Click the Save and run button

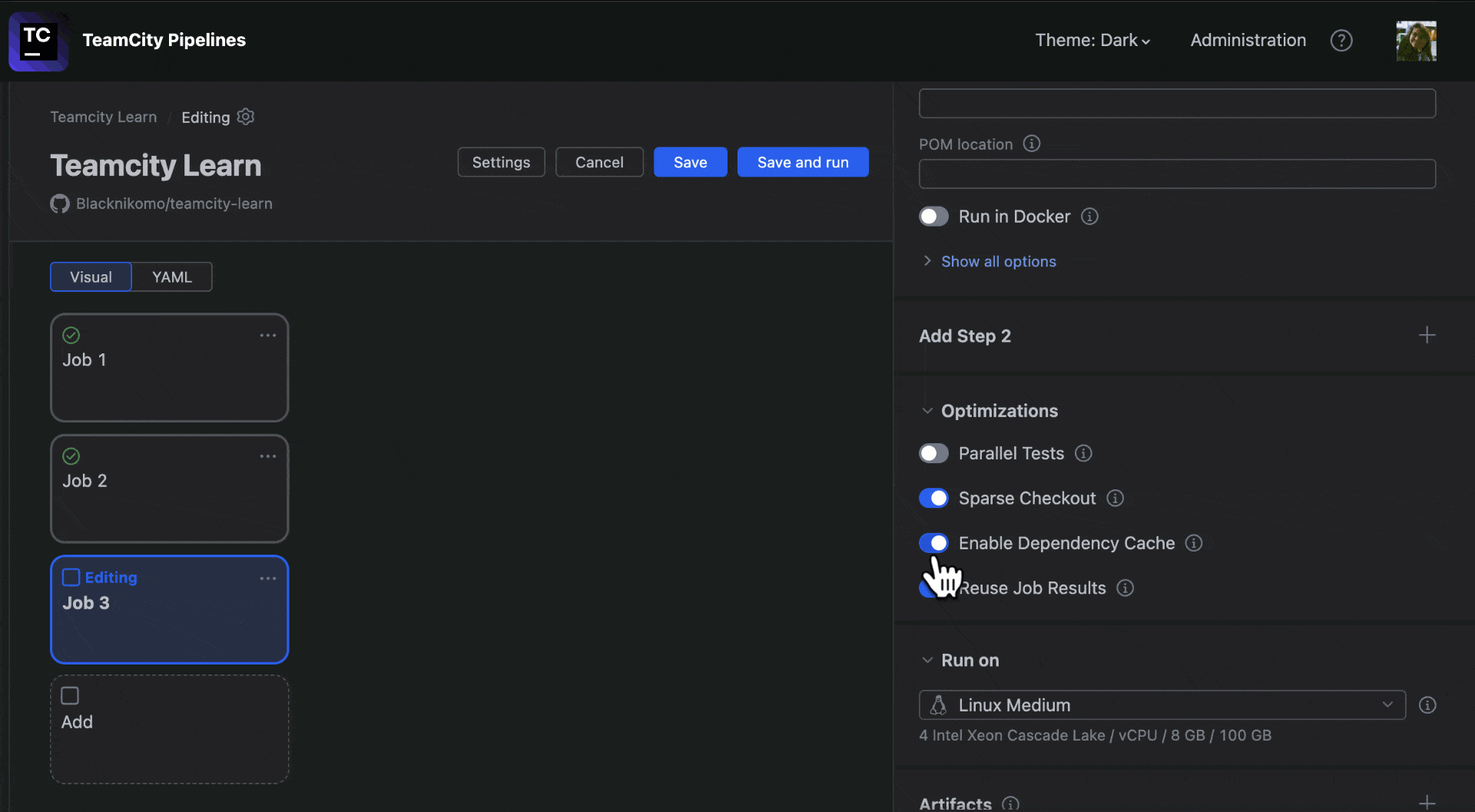coord(803,161)
